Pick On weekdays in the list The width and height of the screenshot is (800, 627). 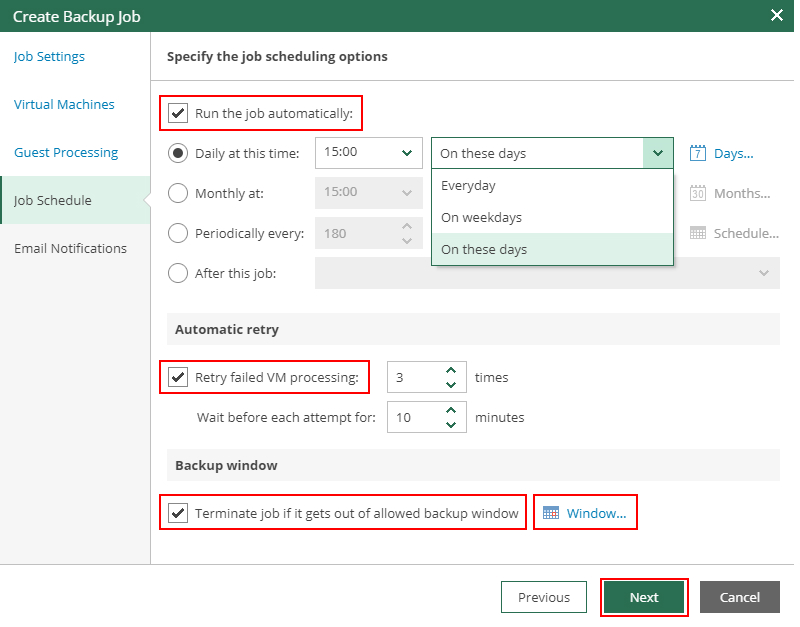[481, 217]
